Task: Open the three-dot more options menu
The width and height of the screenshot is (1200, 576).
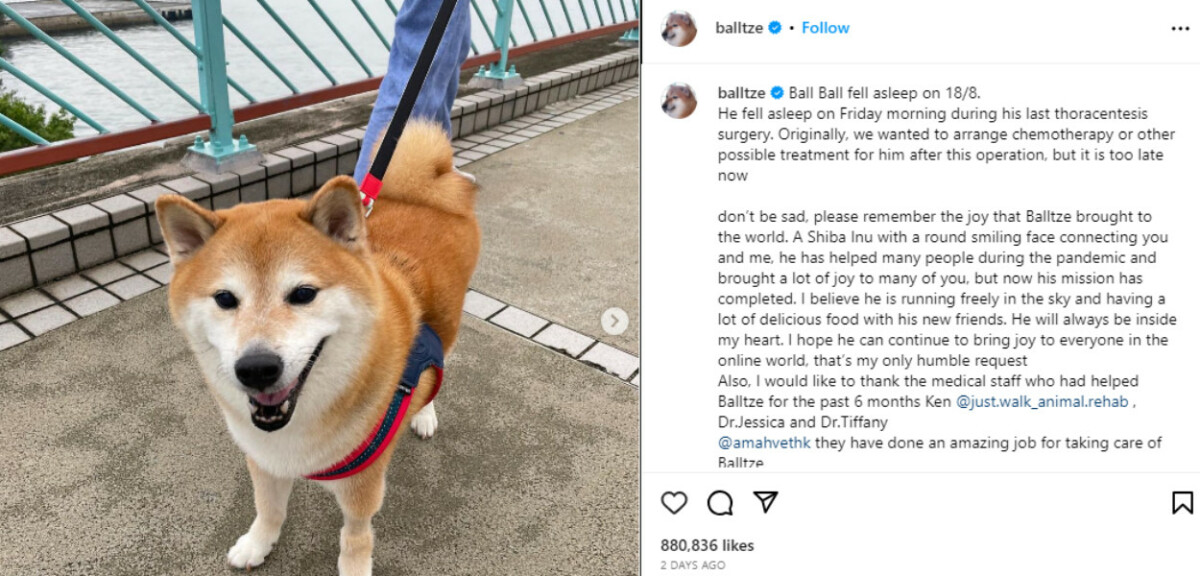Action: pyautogui.click(x=1180, y=28)
